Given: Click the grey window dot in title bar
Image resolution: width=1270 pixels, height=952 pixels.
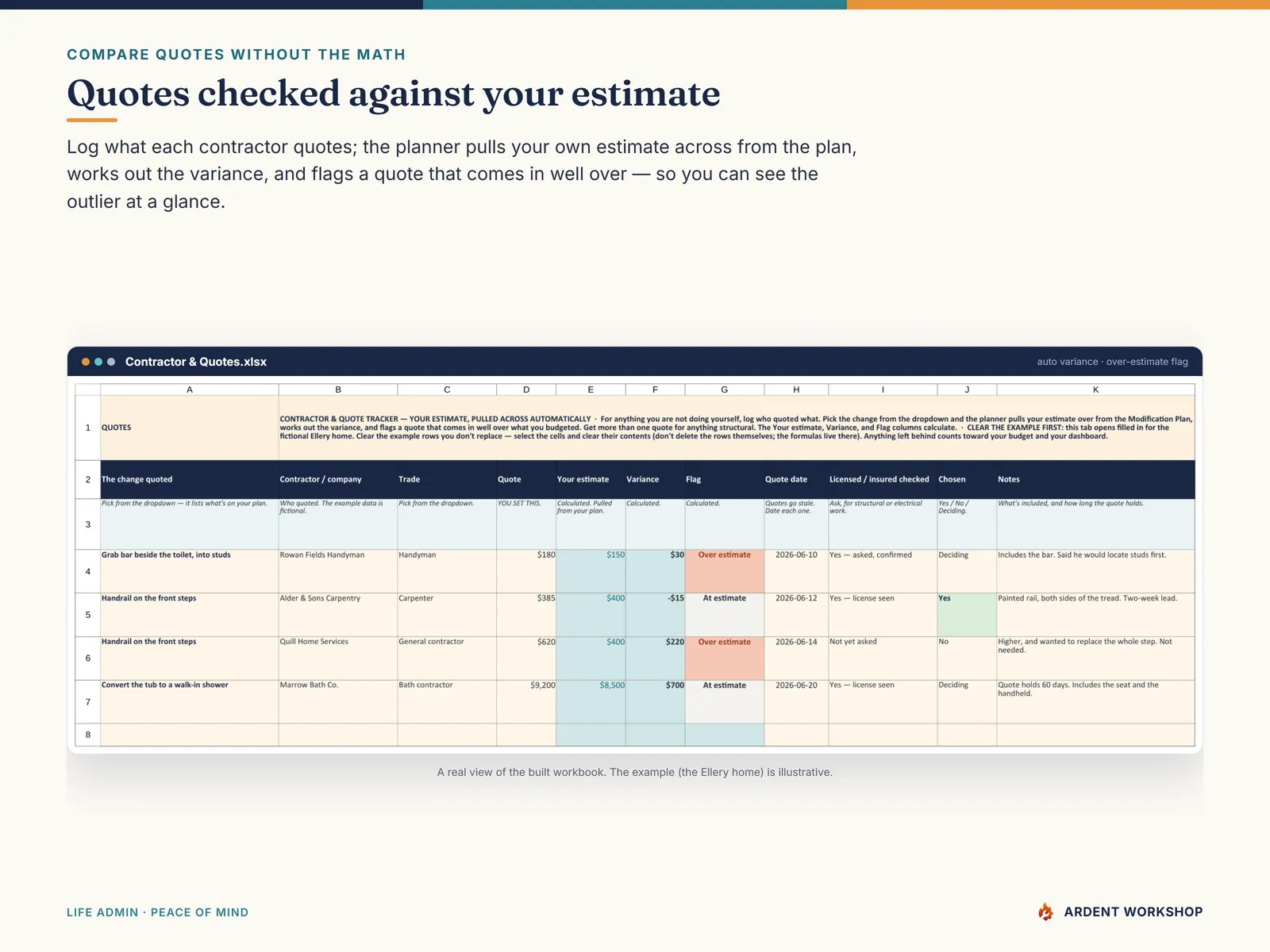Looking at the screenshot, I should [111, 362].
